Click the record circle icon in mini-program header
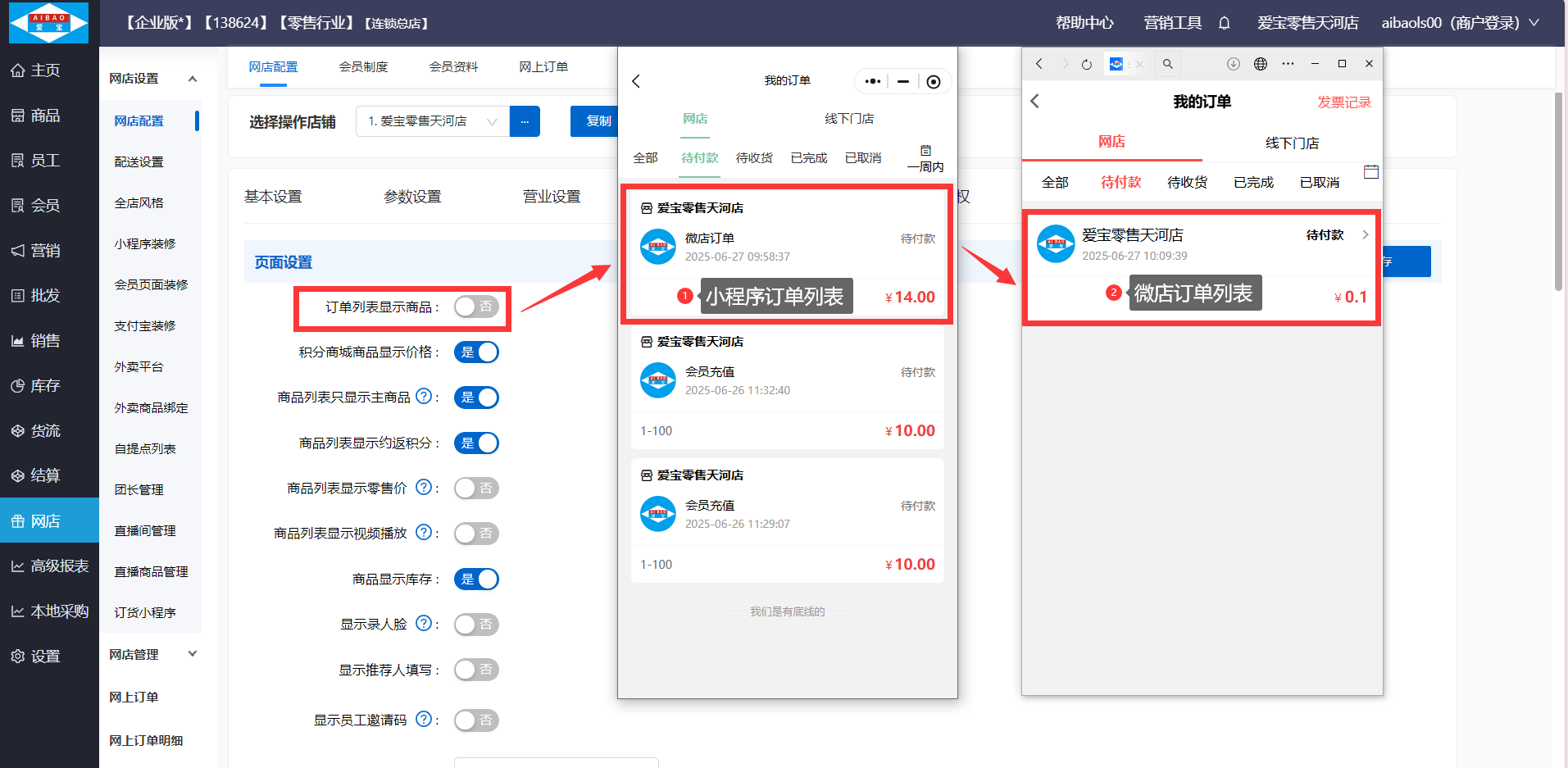Image resolution: width=1568 pixels, height=768 pixels. 934,81
